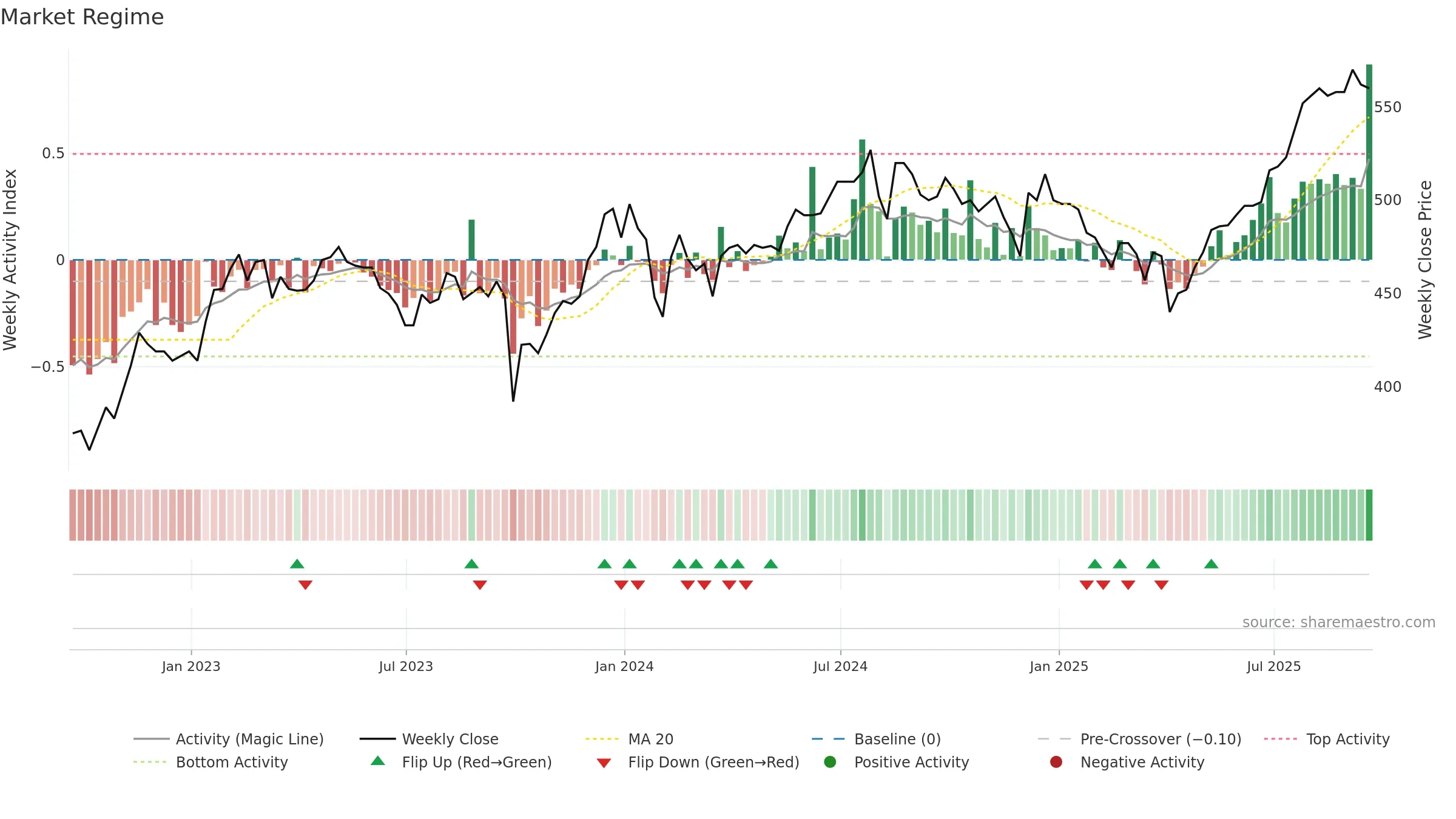The width and height of the screenshot is (1456, 819).
Task: Click the first red flip-down triangle marker
Action: (x=306, y=585)
